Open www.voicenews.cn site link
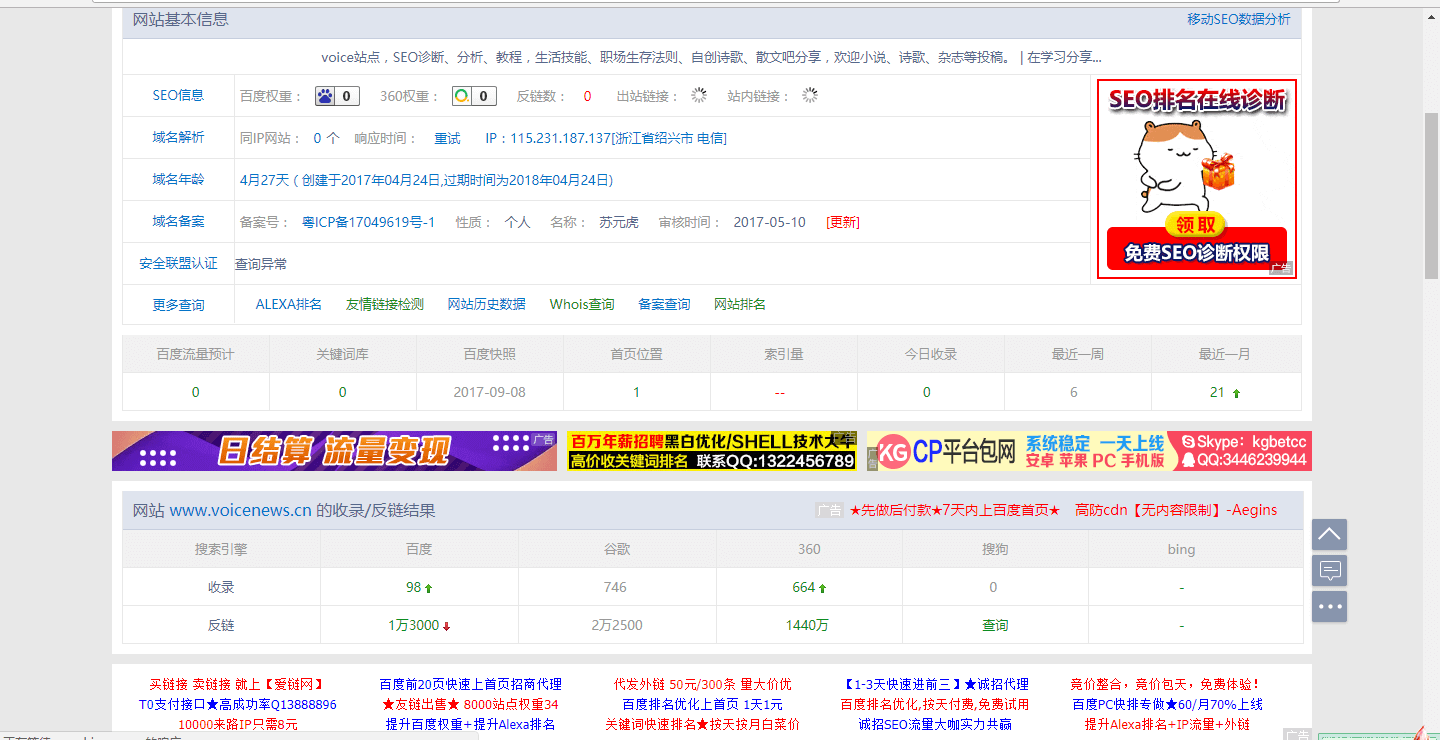The image size is (1440, 740). coord(240,510)
